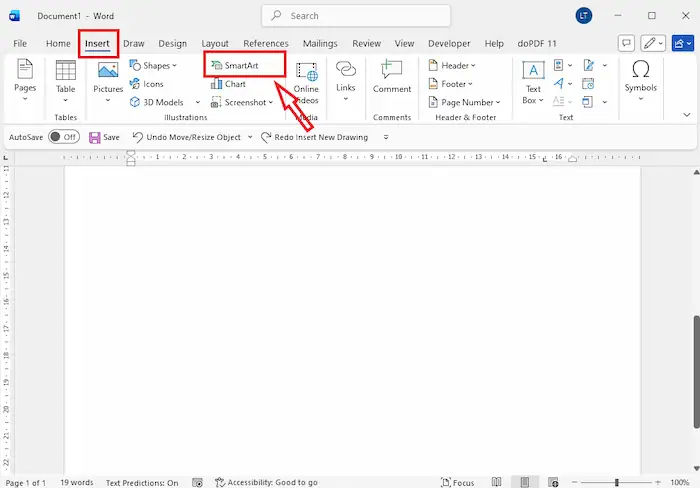This screenshot has width=700, height=488.
Task: Click the SmartArt button in Illustrations
Action: (x=240, y=65)
